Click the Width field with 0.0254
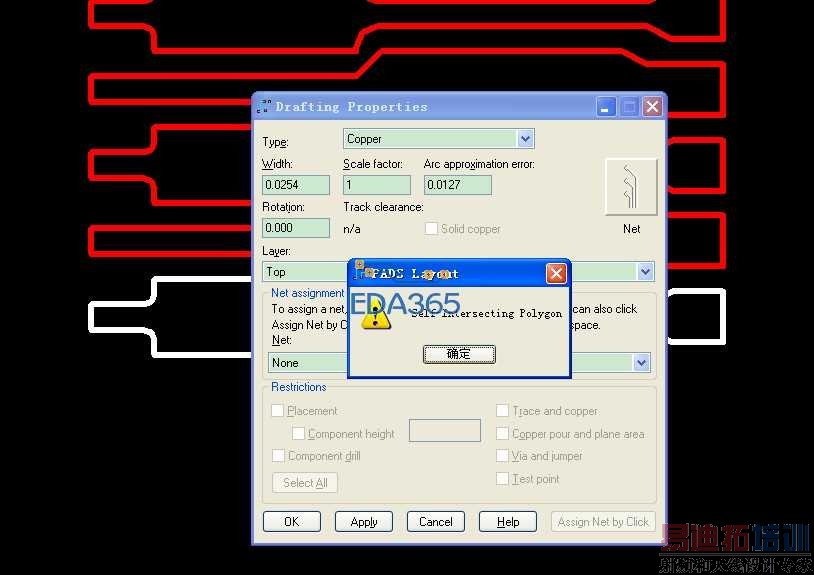 pos(296,185)
